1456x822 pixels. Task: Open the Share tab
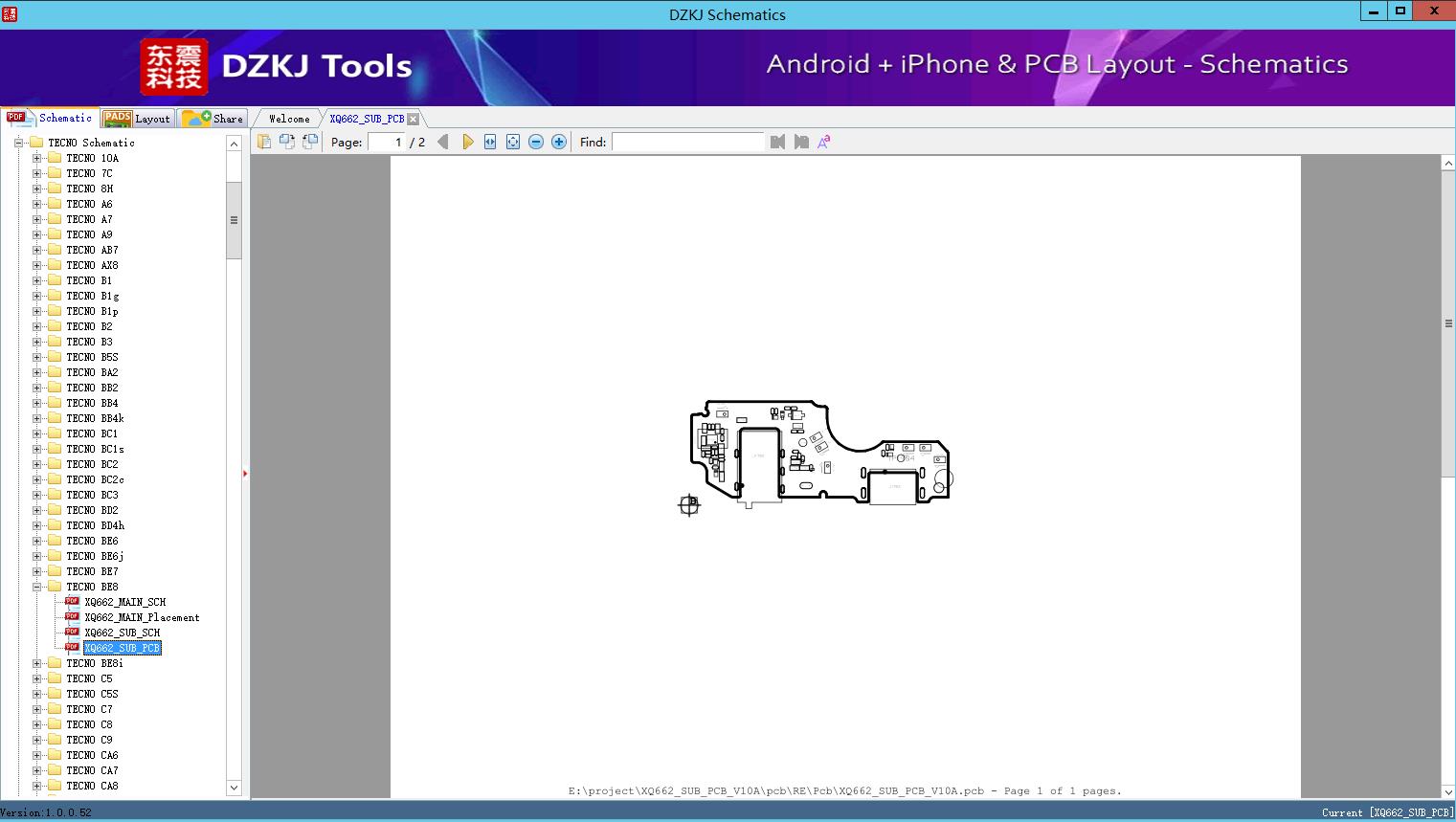coord(213,119)
